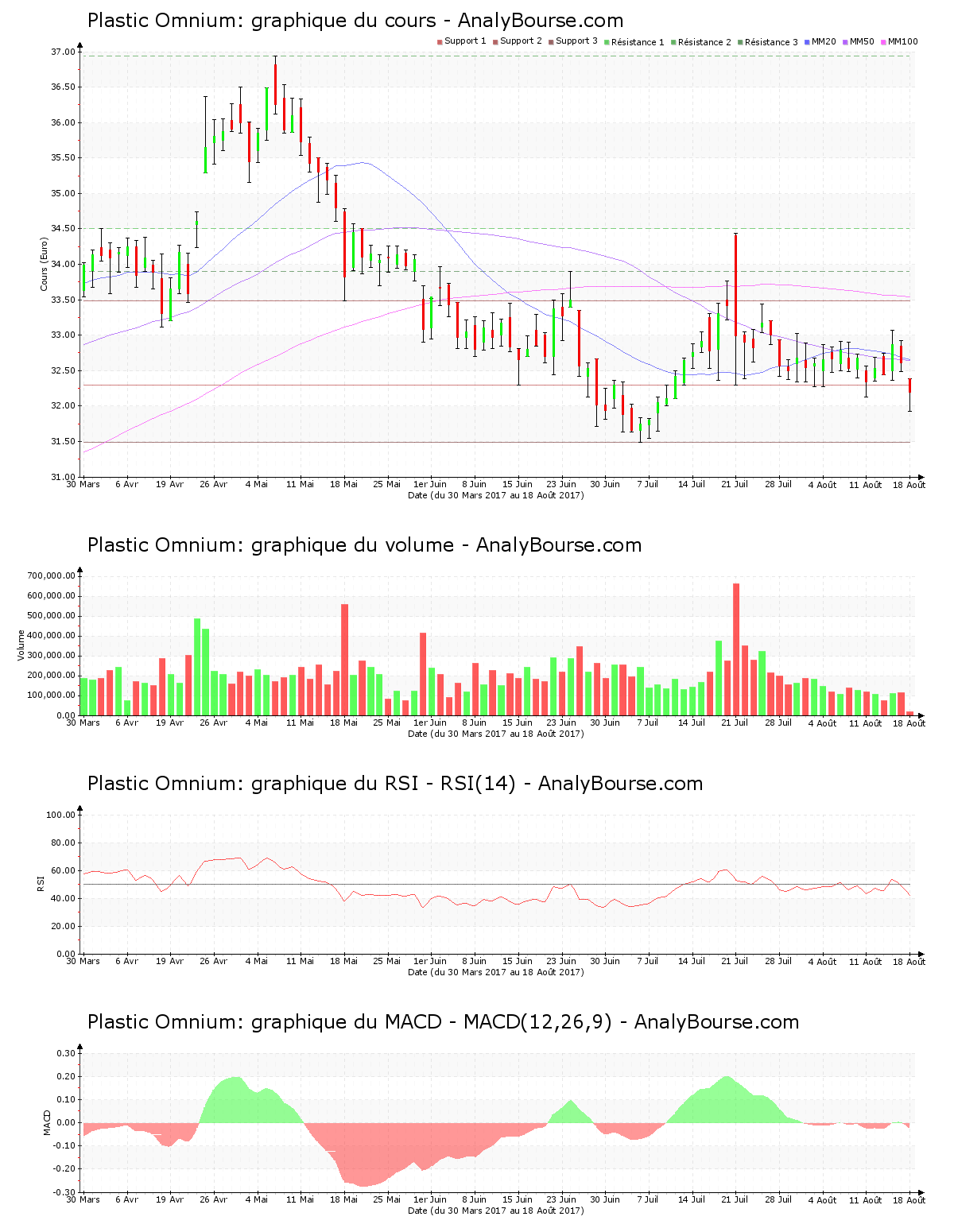Click the 100,000.00 volume axis value
The width and height of the screenshot is (954, 1232).
click(51, 695)
